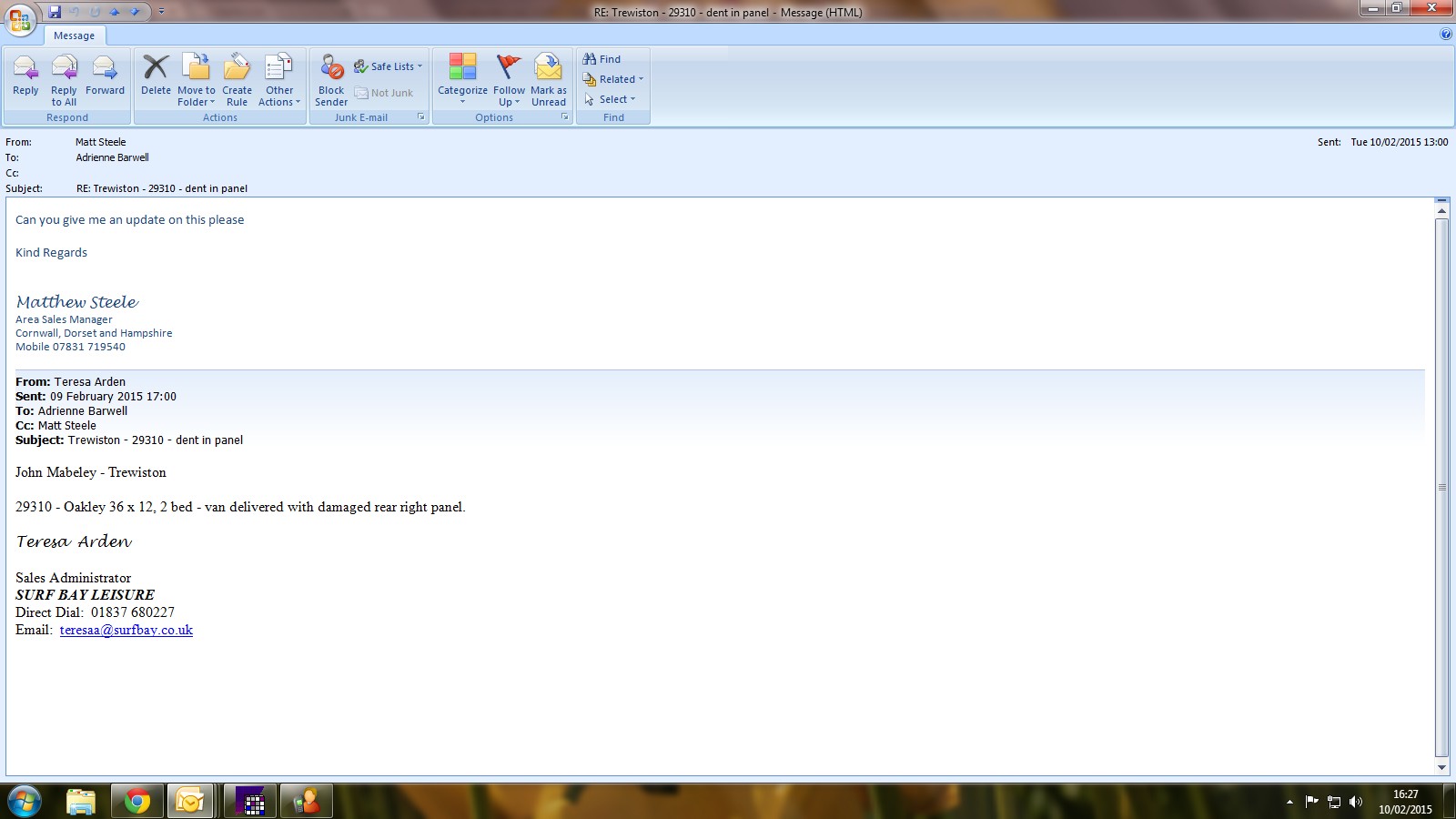Image resolution: width=1456 pixels, height=819 pixels.
Task: Click Reply to All
Action: pos(64,80)
